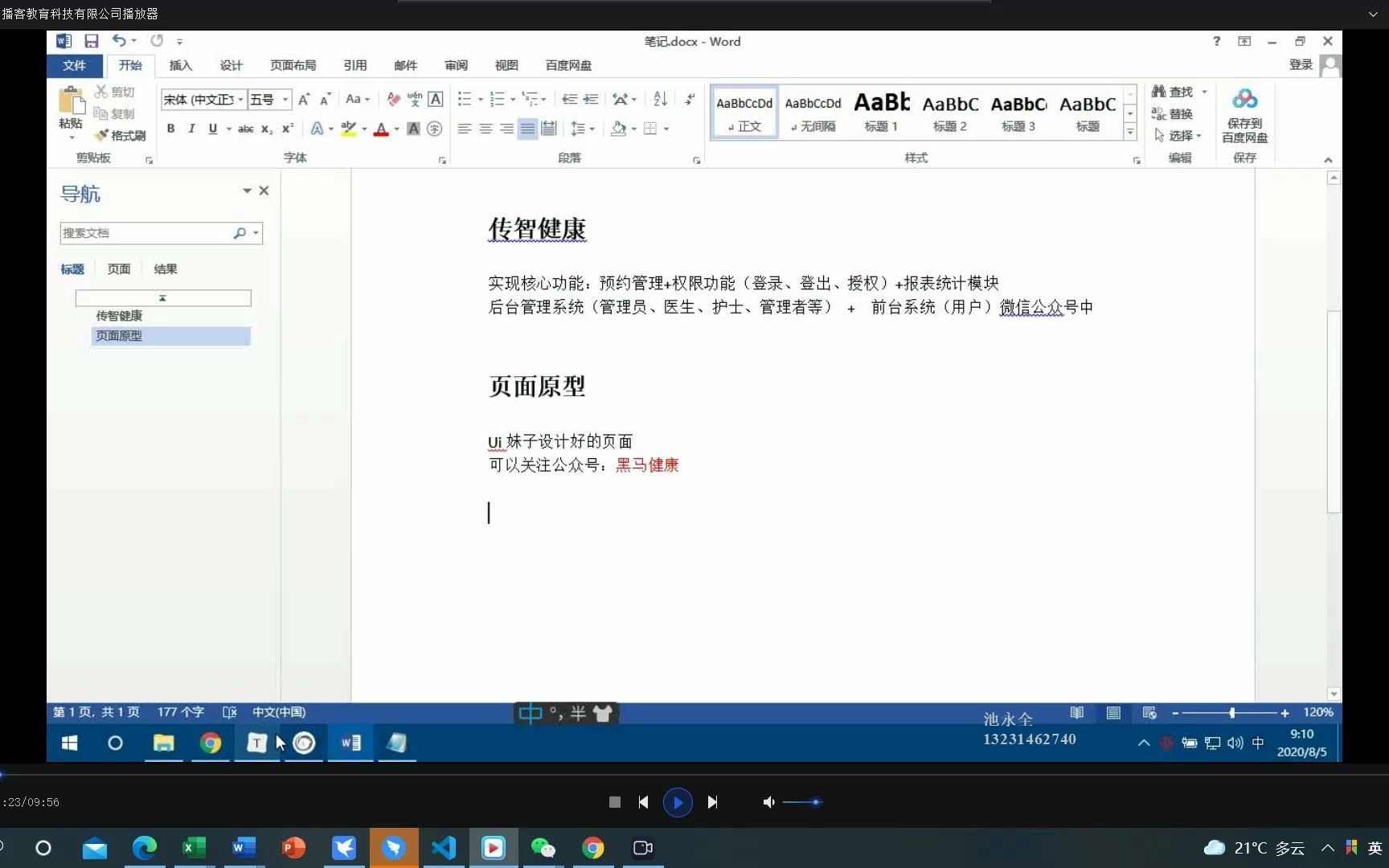1389x868 pixels.
Task: Apply the Heading 1 style
Action: point(882,112)
